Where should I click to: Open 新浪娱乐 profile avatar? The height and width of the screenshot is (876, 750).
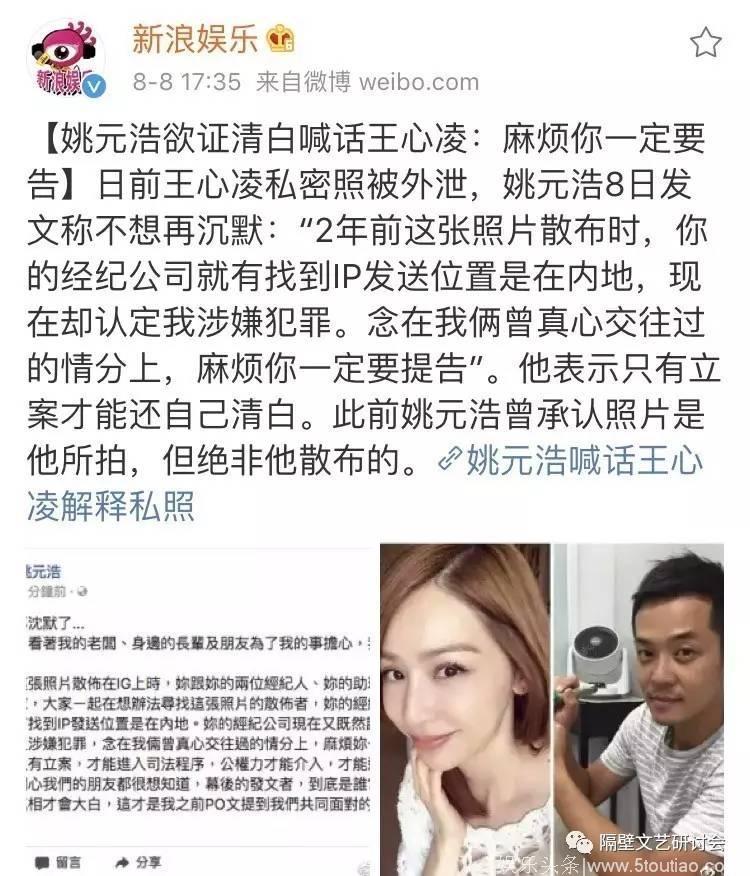point(66,58)
